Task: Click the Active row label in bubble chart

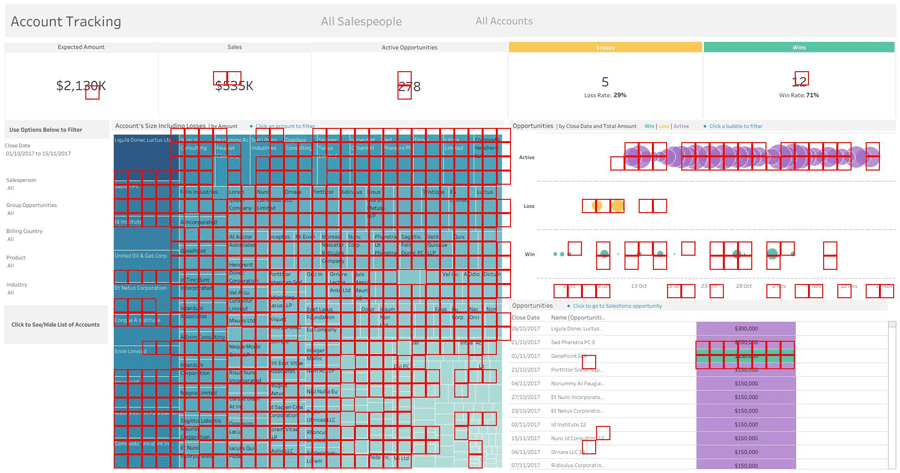Action: click(527, 157)
